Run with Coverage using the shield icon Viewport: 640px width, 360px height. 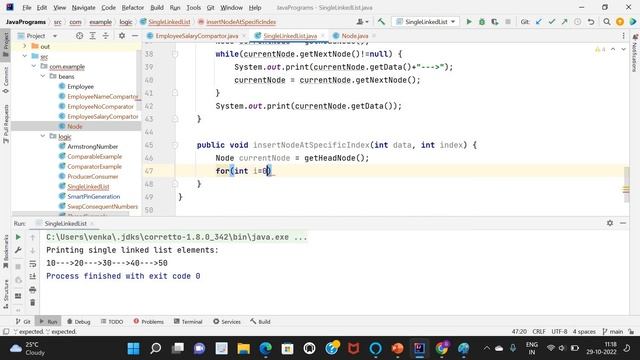tap(495, 22)
